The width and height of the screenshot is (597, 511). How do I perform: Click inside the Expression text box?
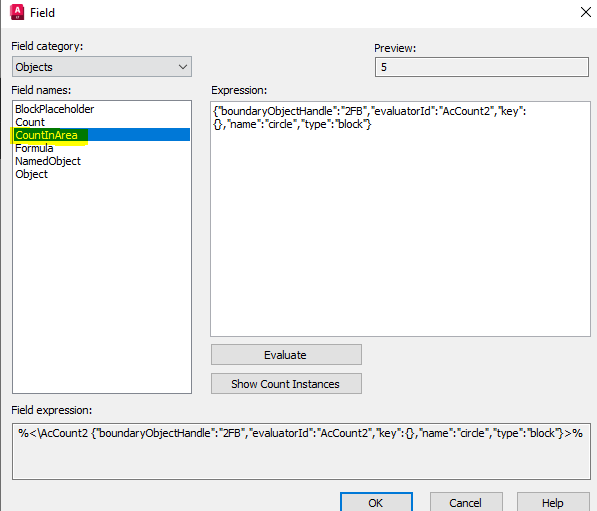[x=400, y=219]
